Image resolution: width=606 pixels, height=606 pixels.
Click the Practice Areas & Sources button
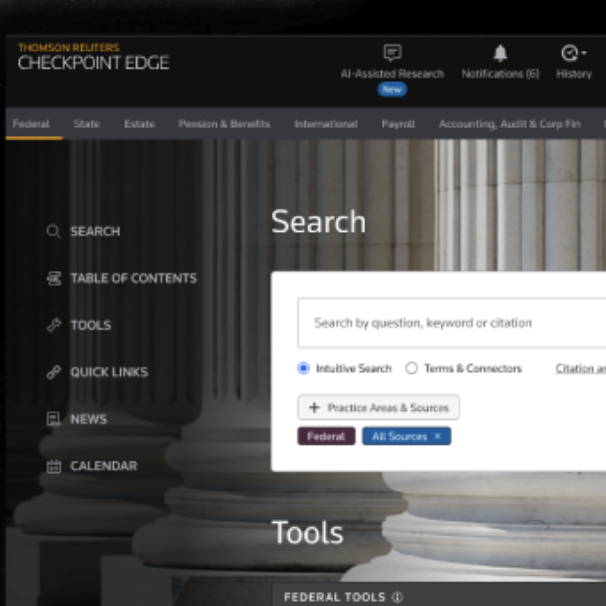click(x=378, y=407)
